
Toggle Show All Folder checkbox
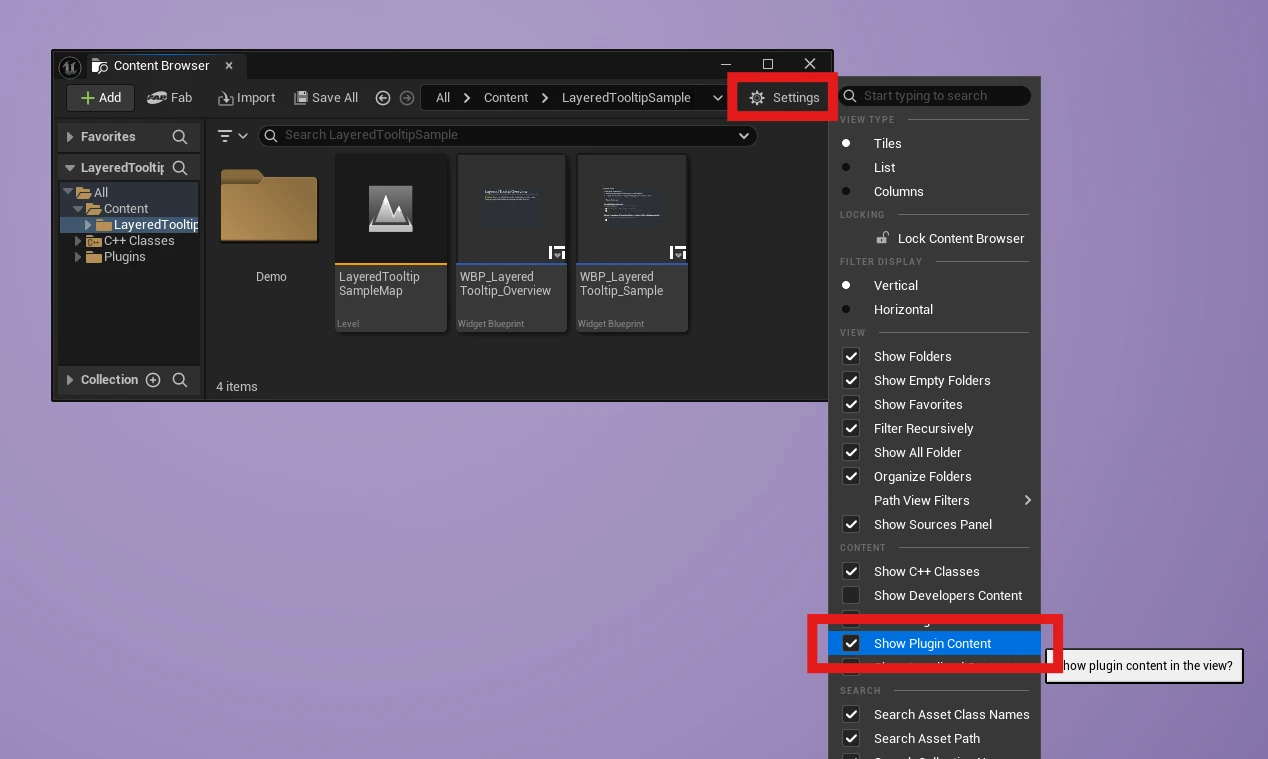pos(851,453)
